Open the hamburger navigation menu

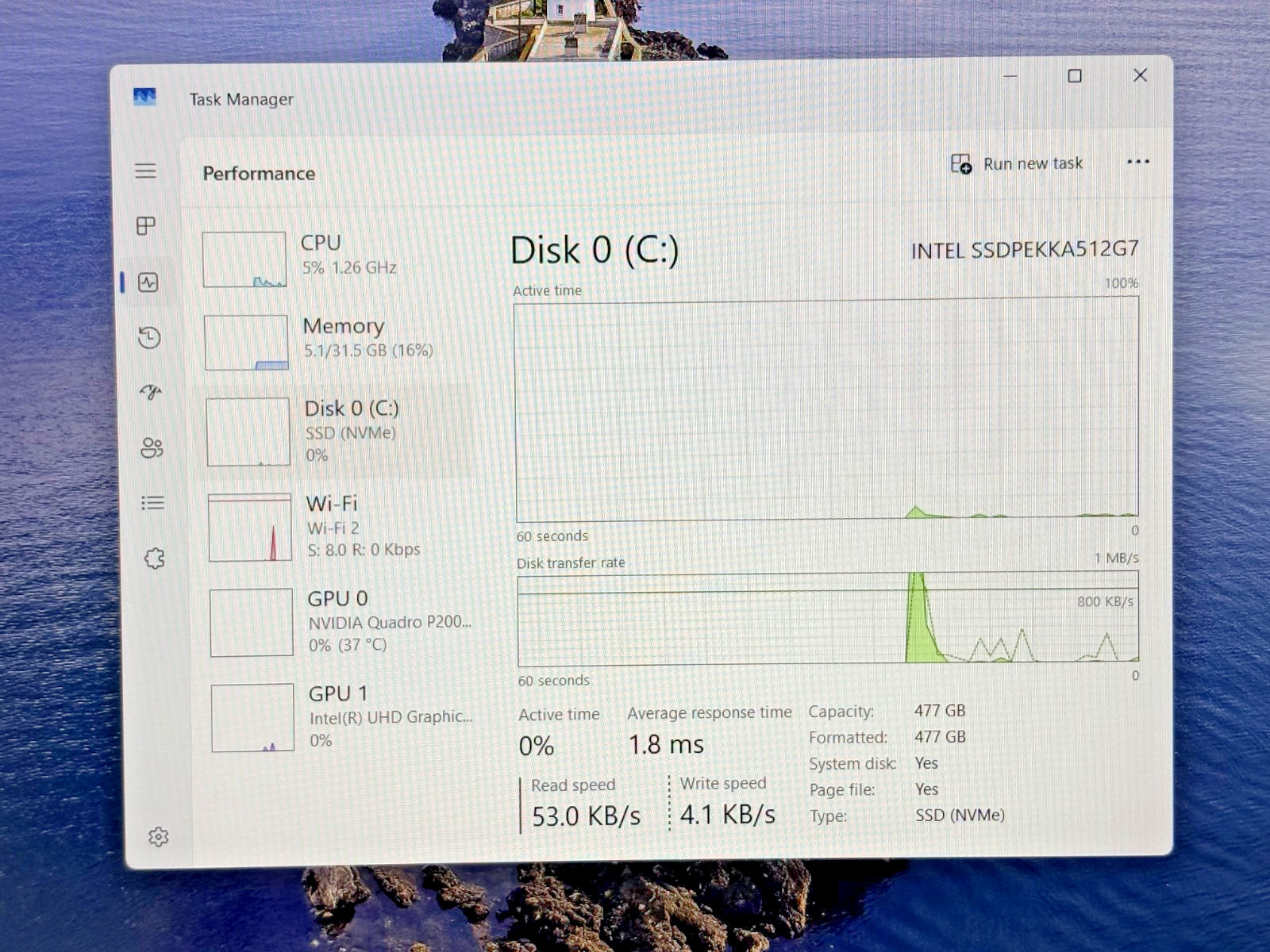(x=145, y=171)
